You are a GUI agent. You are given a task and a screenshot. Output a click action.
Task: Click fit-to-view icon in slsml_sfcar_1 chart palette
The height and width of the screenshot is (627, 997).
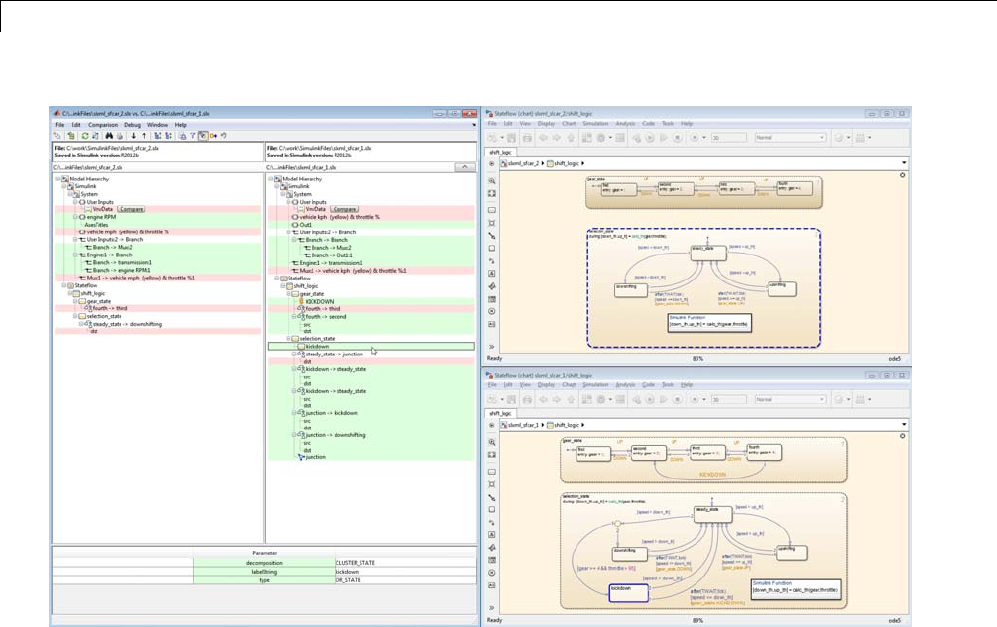[492, 456]
